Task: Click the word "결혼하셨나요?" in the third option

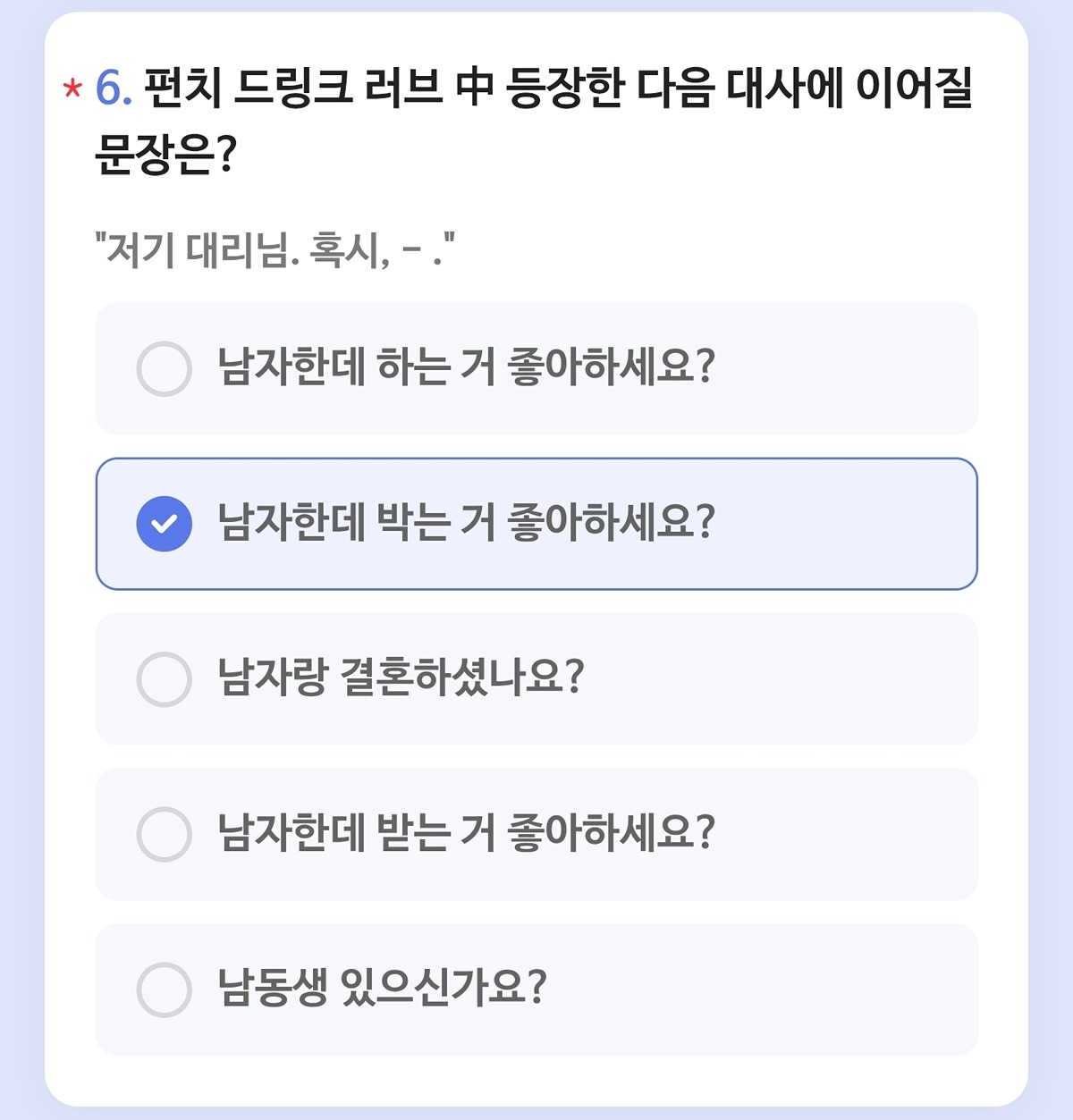Action: [x=462, y=678]
